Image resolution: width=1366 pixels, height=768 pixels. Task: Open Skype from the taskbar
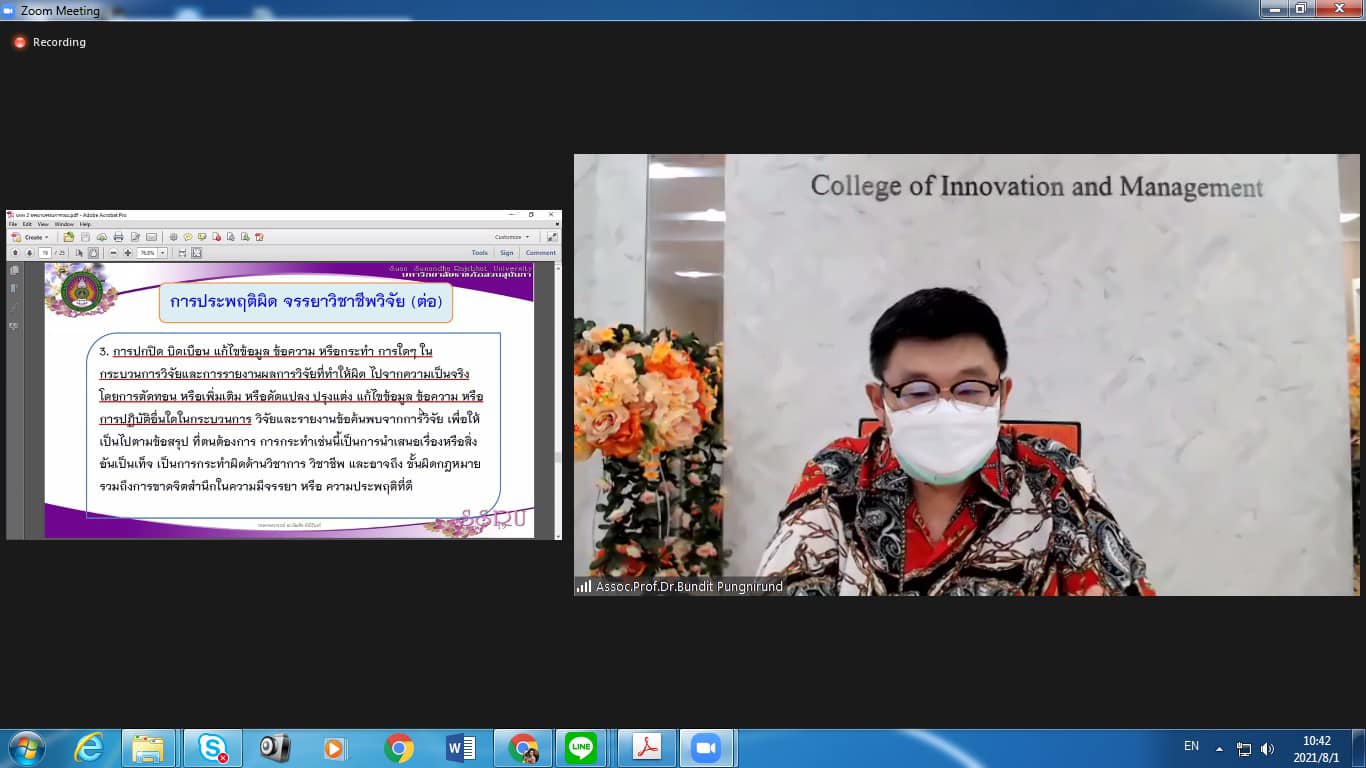(x=212, y=748)
